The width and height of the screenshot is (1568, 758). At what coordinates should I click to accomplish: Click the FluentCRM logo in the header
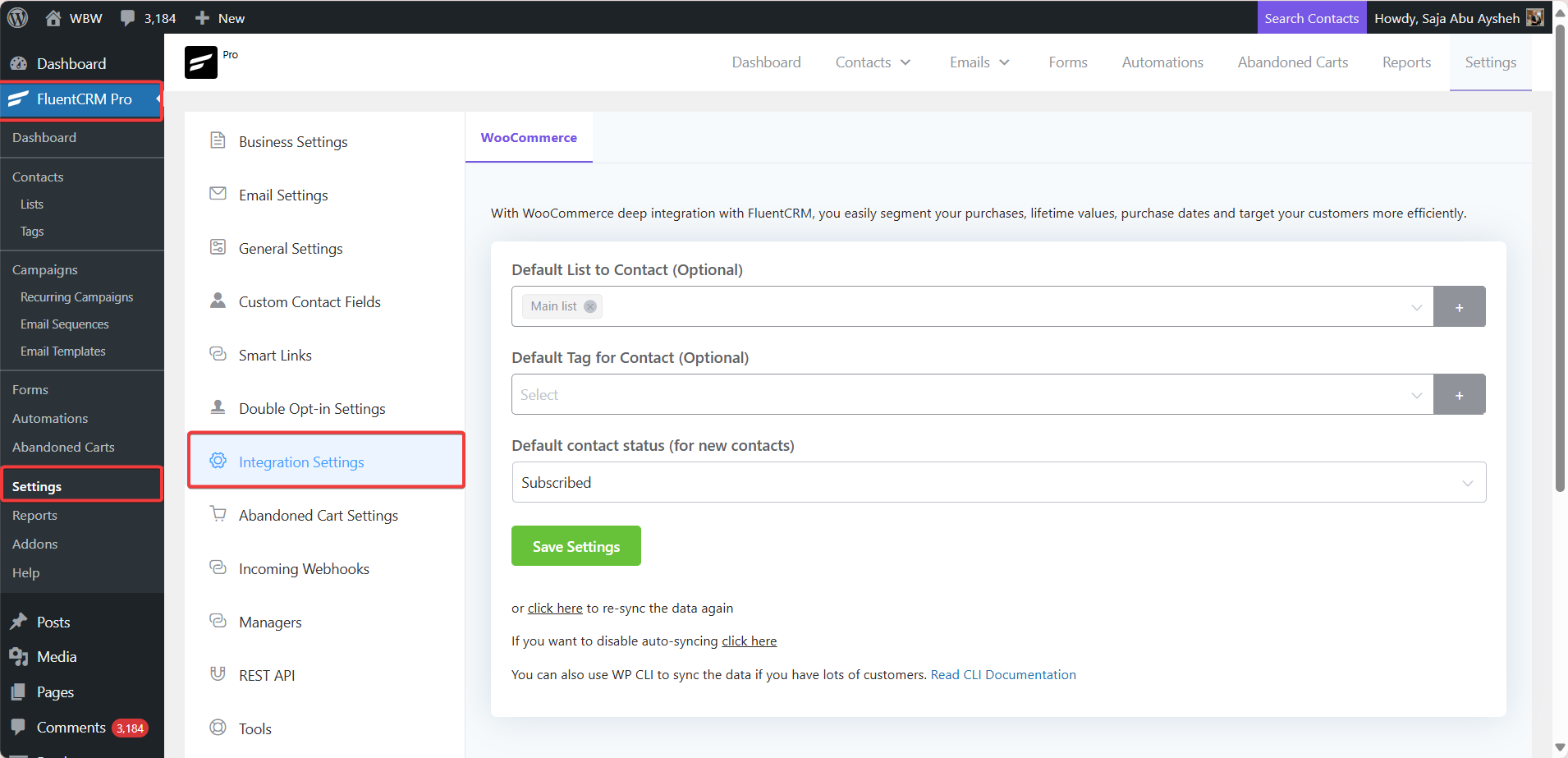point(200,62)
